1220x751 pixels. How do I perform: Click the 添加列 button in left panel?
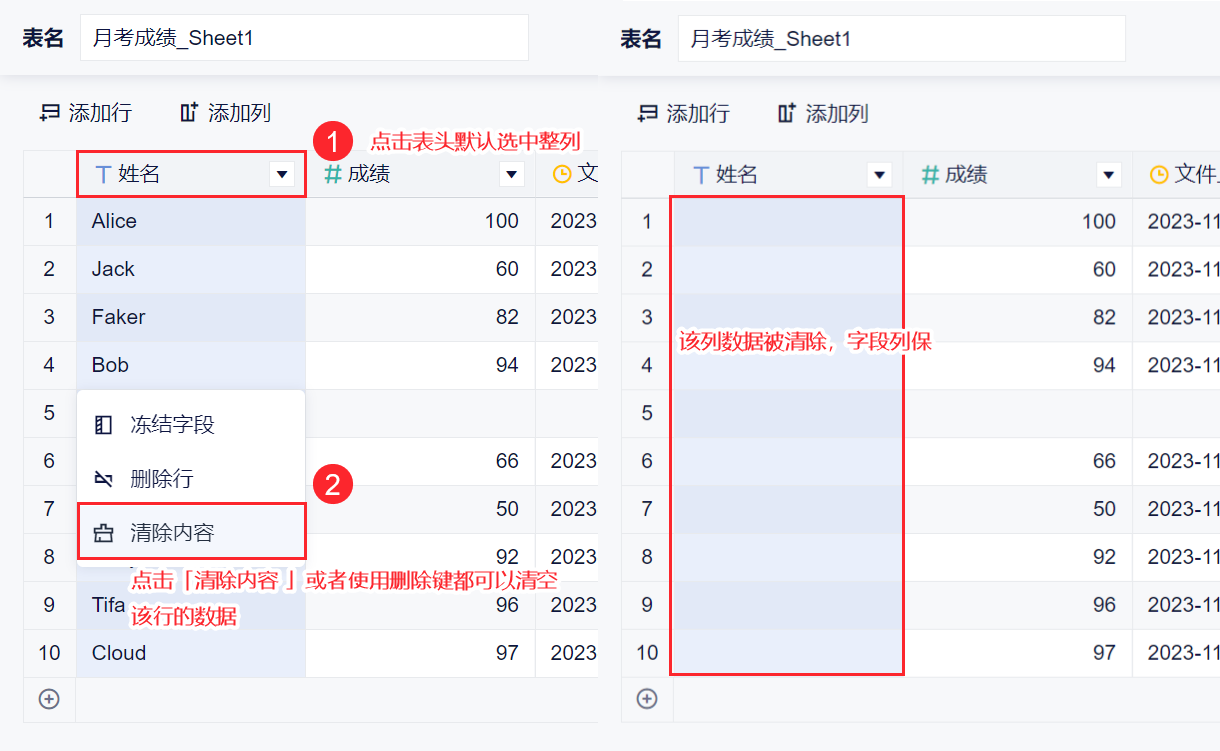239,113
